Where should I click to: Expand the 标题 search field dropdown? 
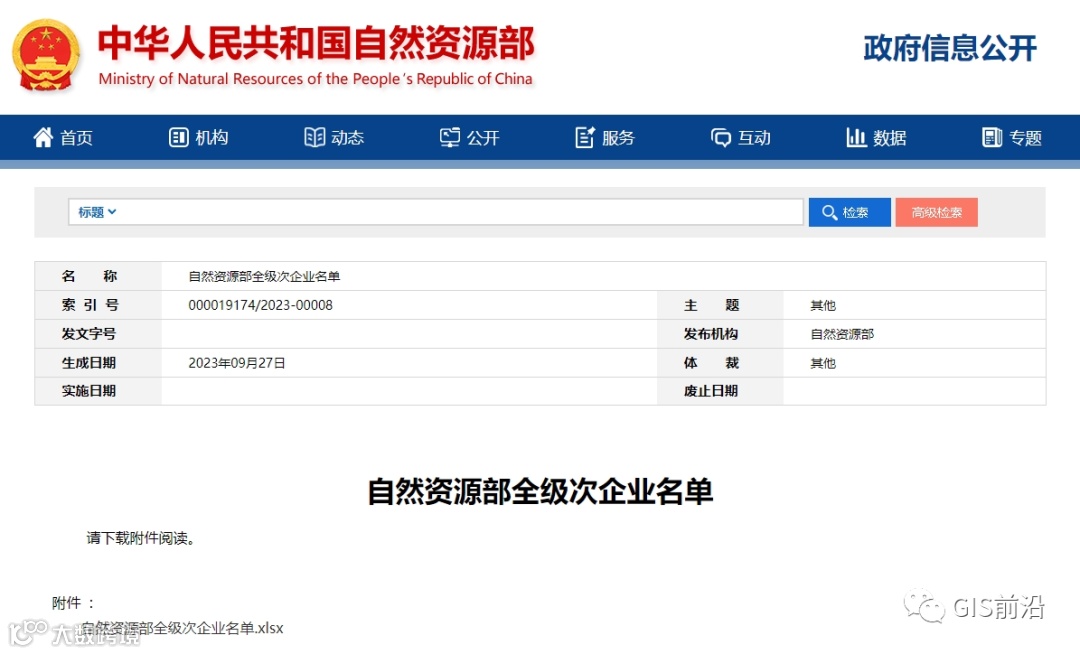(97, 212)
